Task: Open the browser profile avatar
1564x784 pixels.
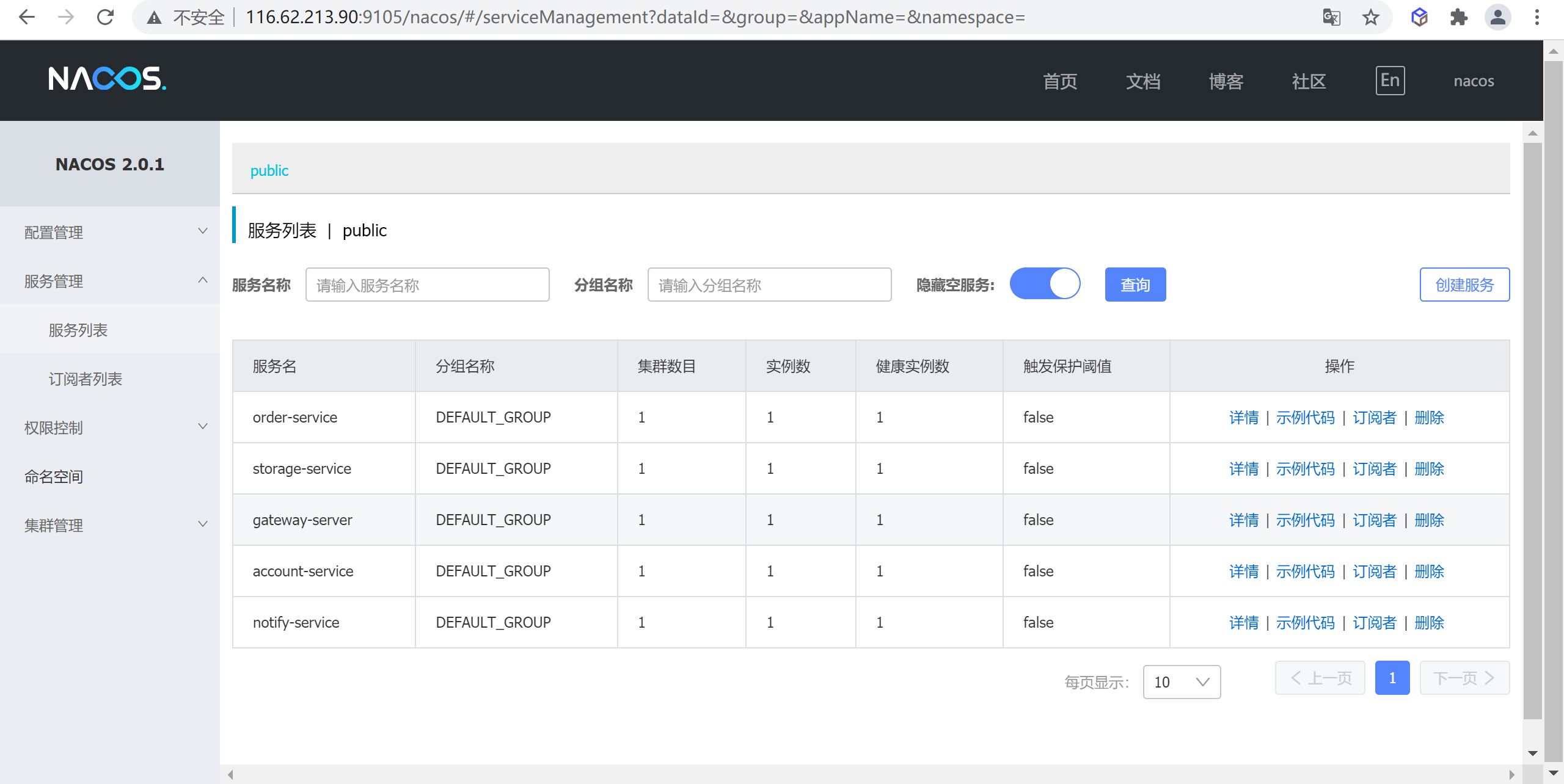Action: point(1497,17)
